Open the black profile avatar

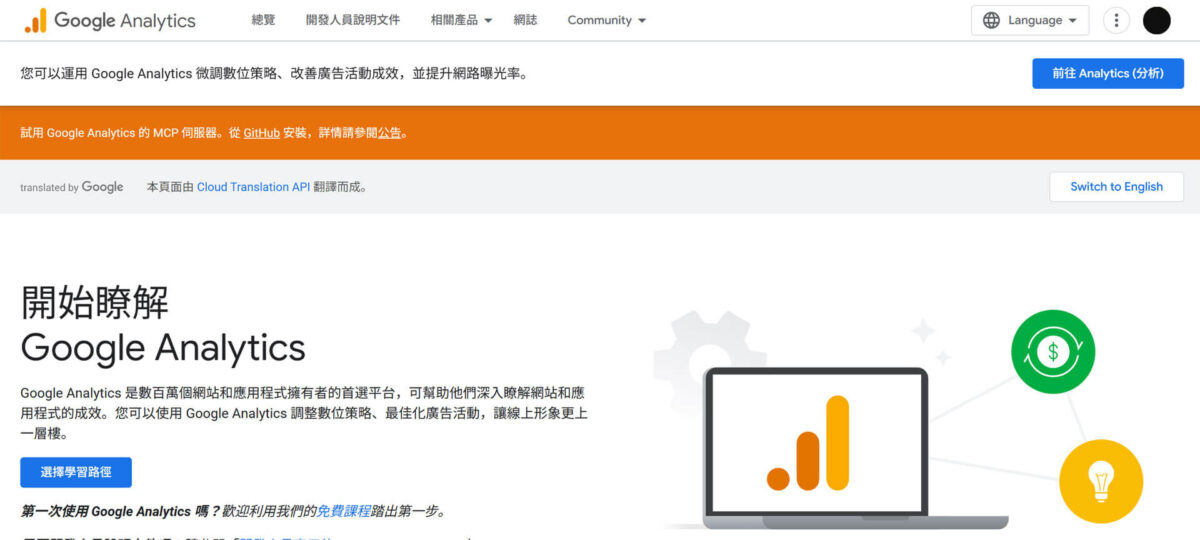click(x=1156, y=20)
